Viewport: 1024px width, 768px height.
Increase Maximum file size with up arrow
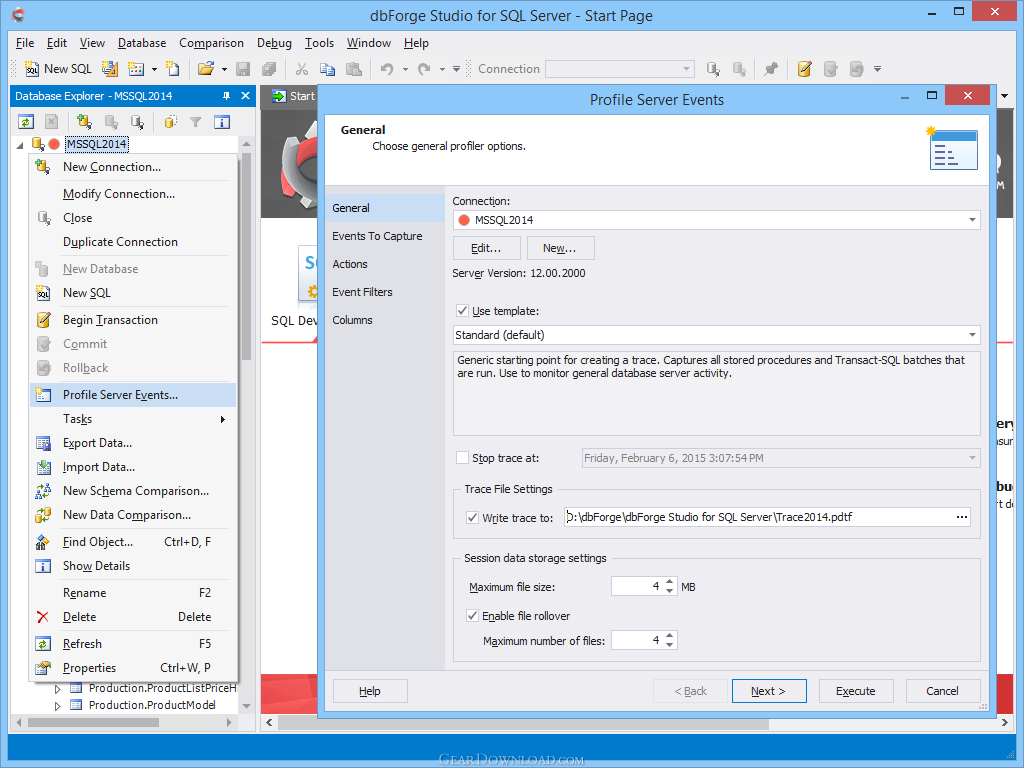point(669,582)
